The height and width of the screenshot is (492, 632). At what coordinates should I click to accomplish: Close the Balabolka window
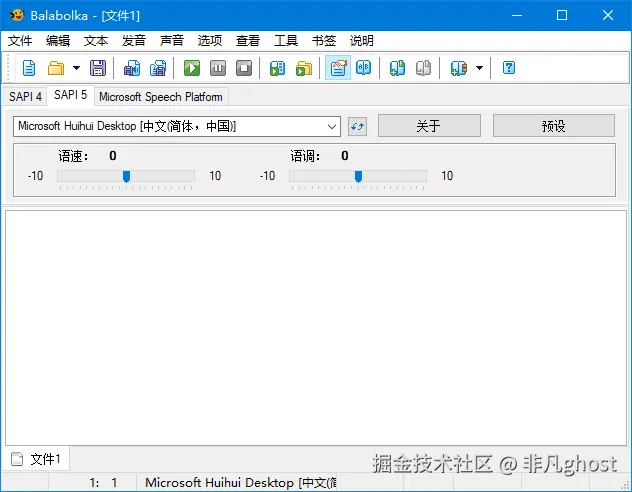608,15
